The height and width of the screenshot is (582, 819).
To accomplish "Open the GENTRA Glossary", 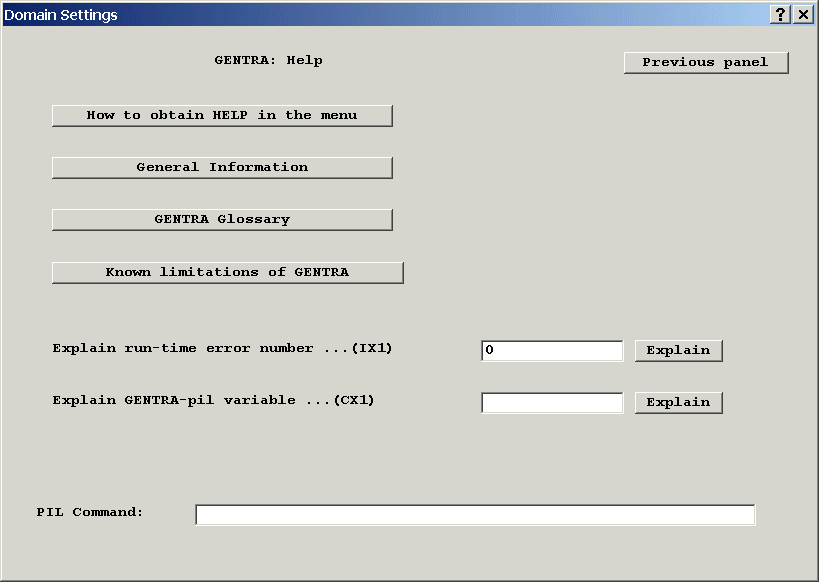I will [222, 219].
